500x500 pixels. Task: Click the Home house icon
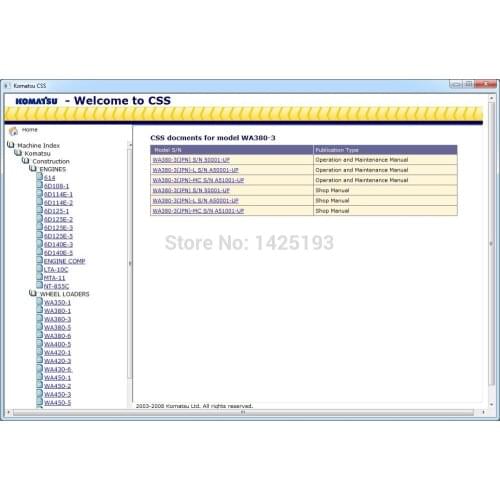[13, 131]
